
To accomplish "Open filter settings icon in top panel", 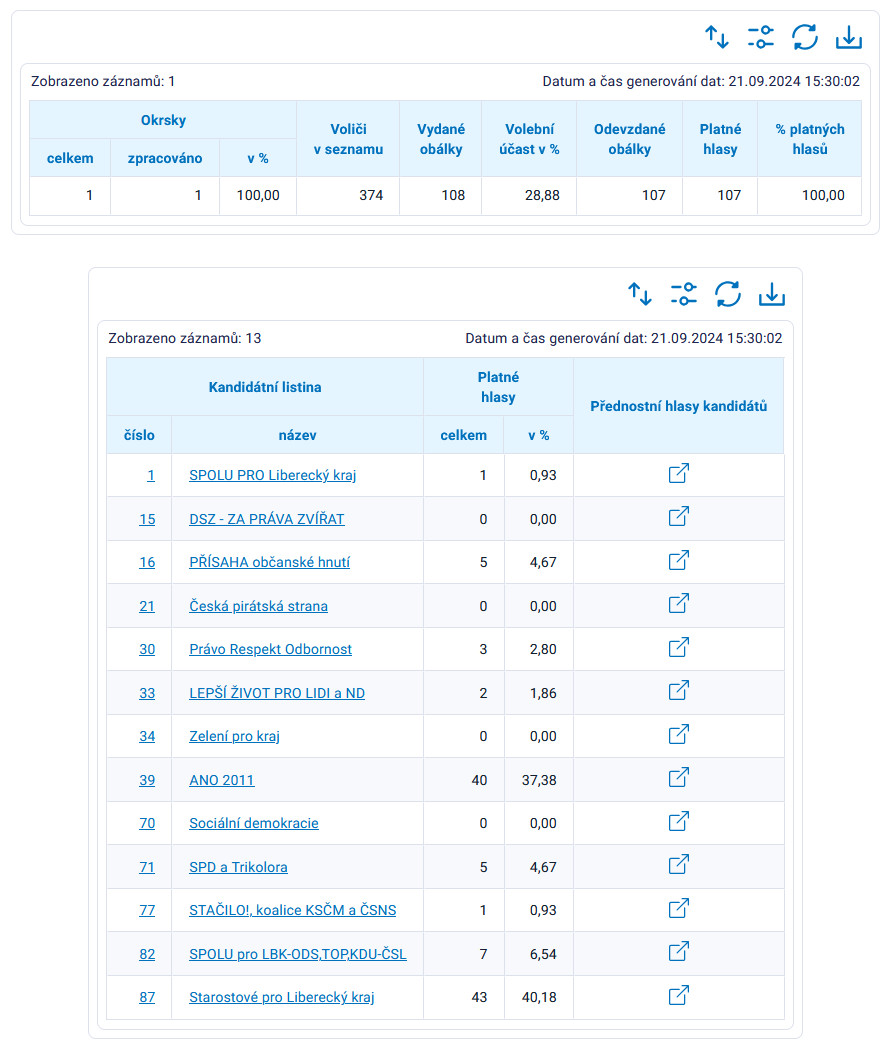I will (x=761, y=37).
